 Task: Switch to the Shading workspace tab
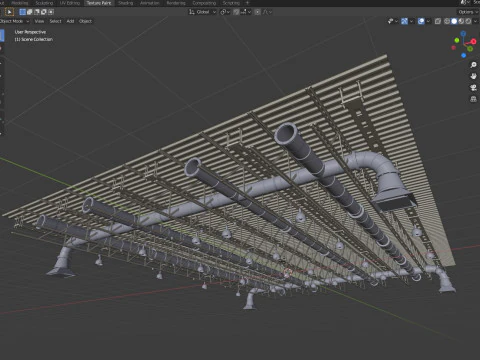(x=126, y=3)
